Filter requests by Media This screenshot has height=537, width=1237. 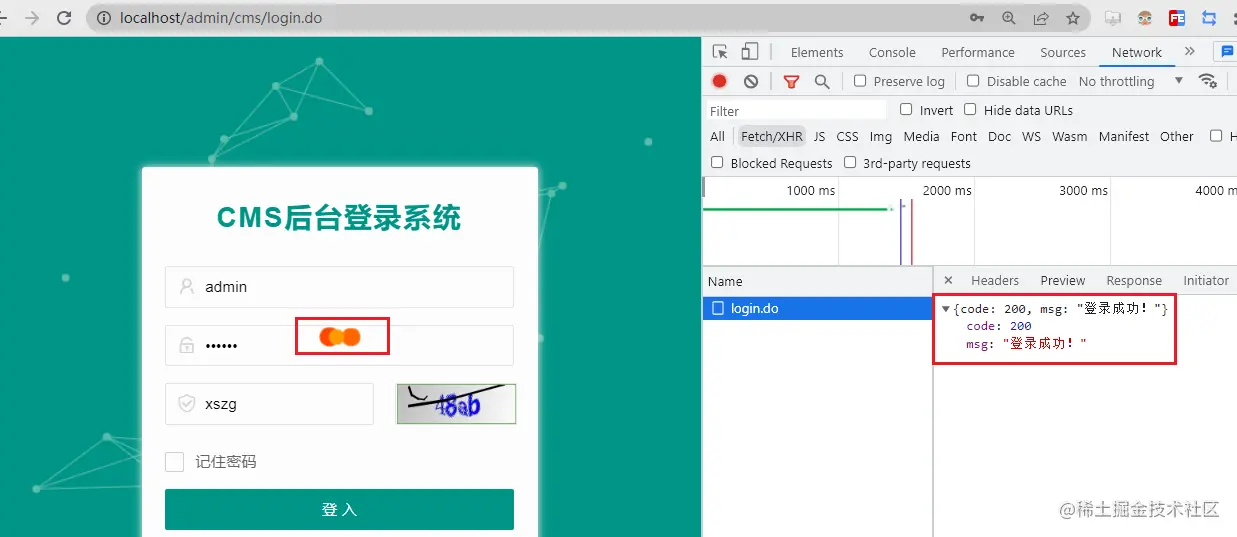coord(921,136)
